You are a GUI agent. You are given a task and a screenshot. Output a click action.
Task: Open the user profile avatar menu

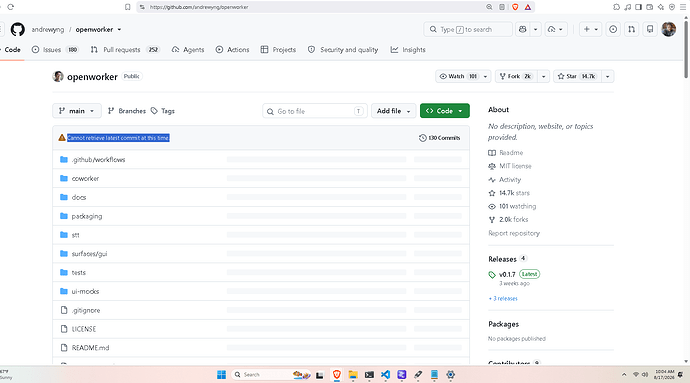pos(668,29)
